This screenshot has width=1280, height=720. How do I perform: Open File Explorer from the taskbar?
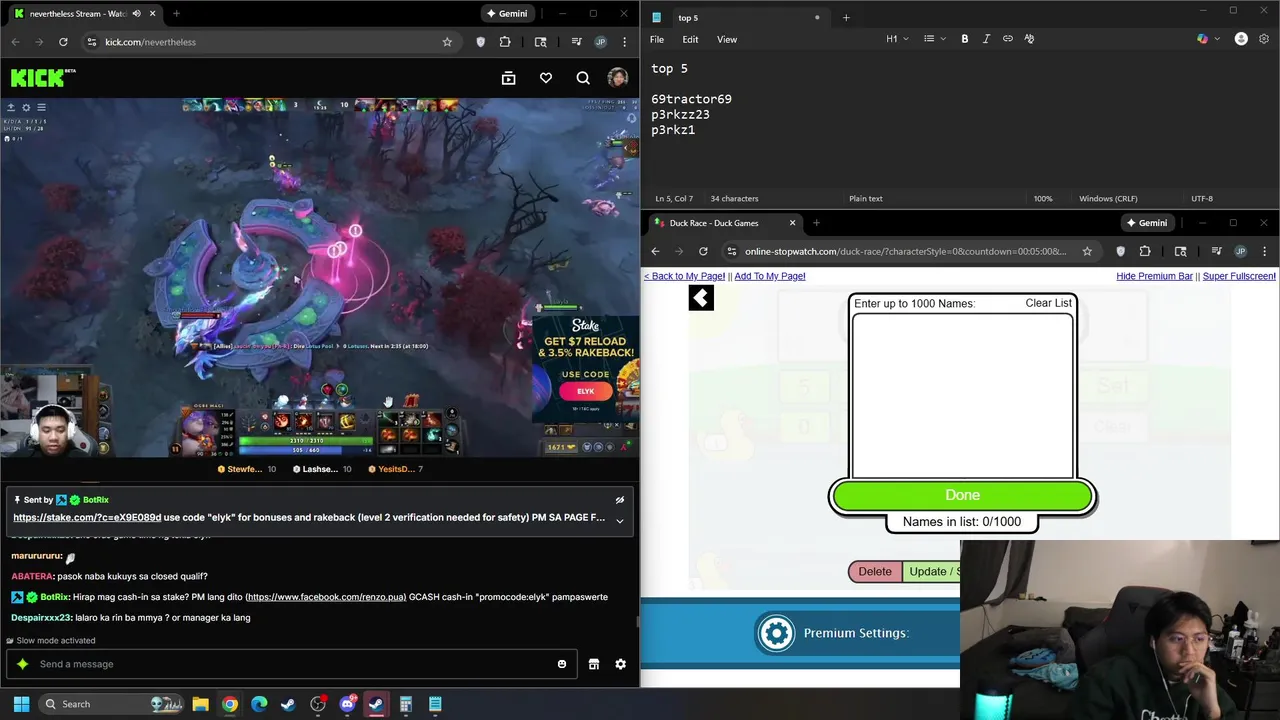click(x=200, y=704)
